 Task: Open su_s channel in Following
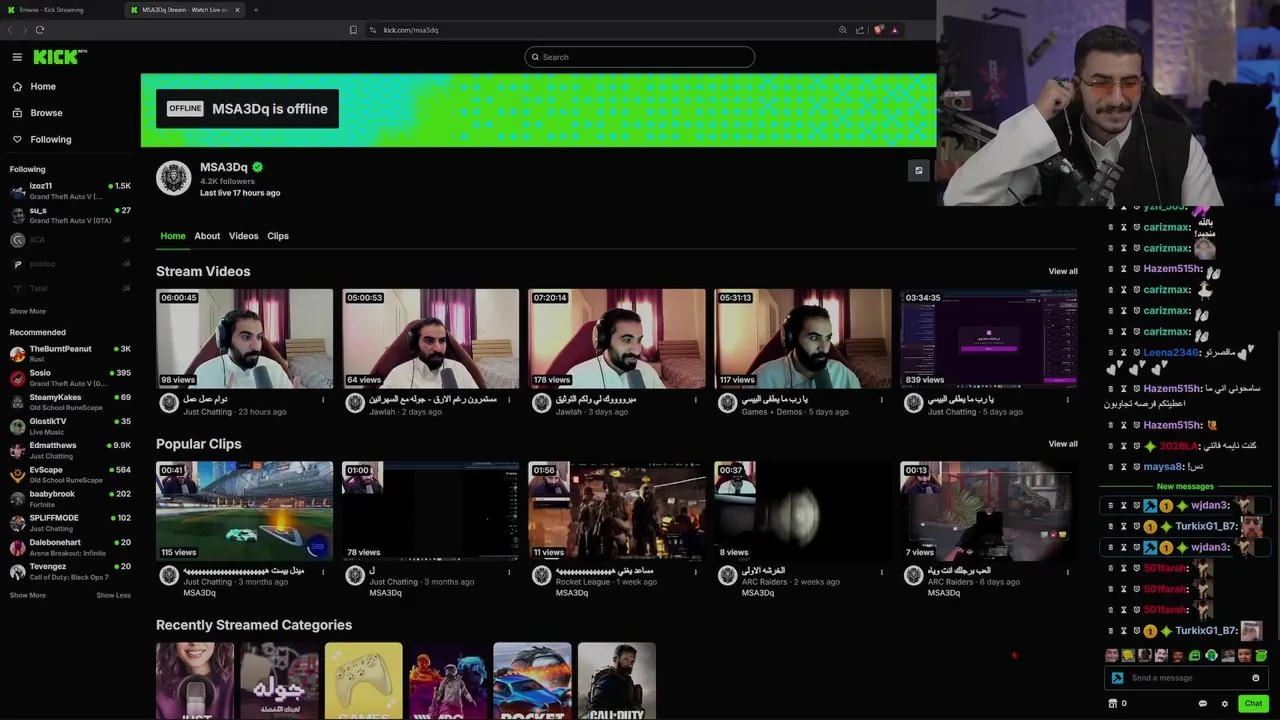click(70, 215)
